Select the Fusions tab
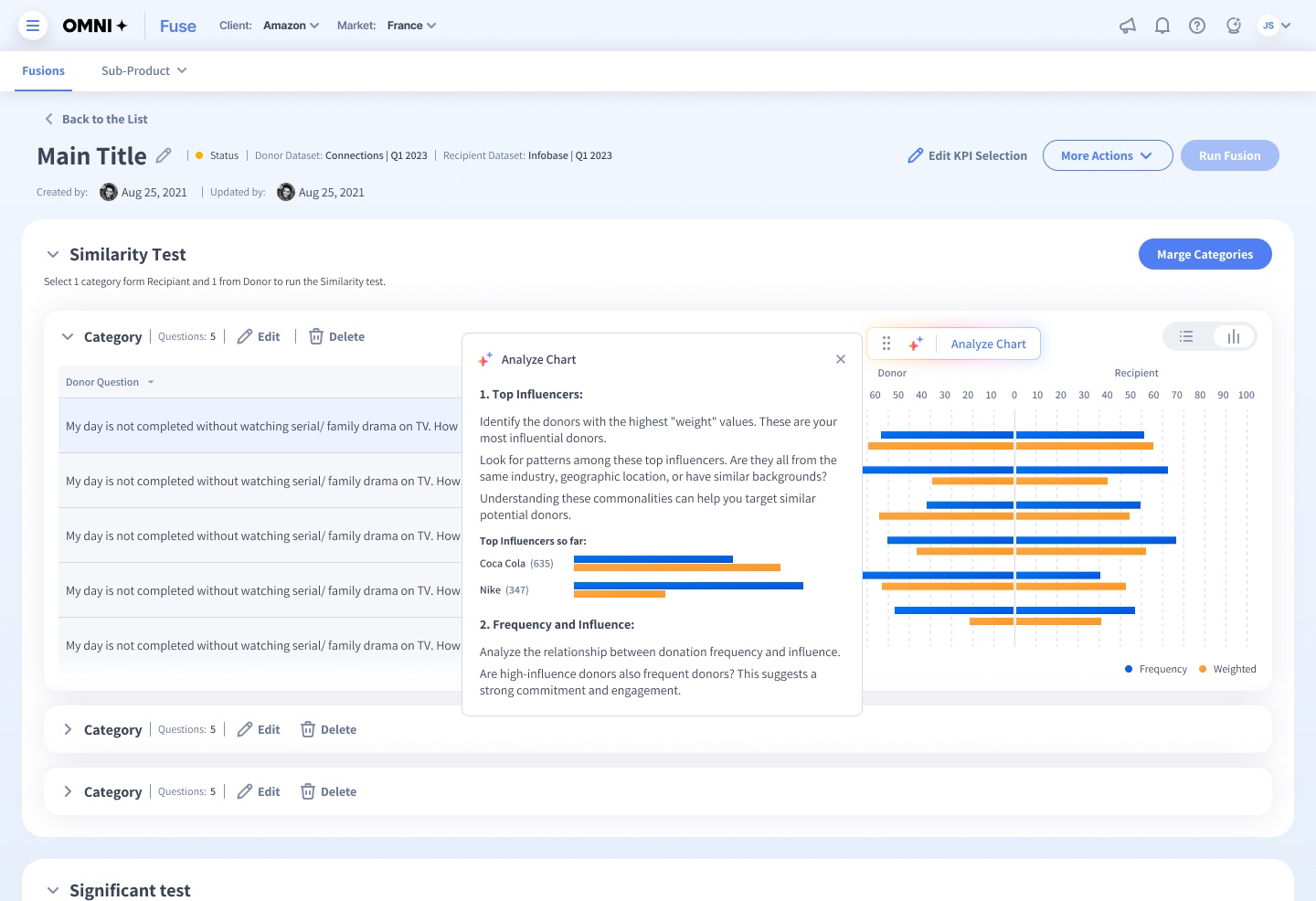The width and height of the screenshot is (1316, 901). 43,70
